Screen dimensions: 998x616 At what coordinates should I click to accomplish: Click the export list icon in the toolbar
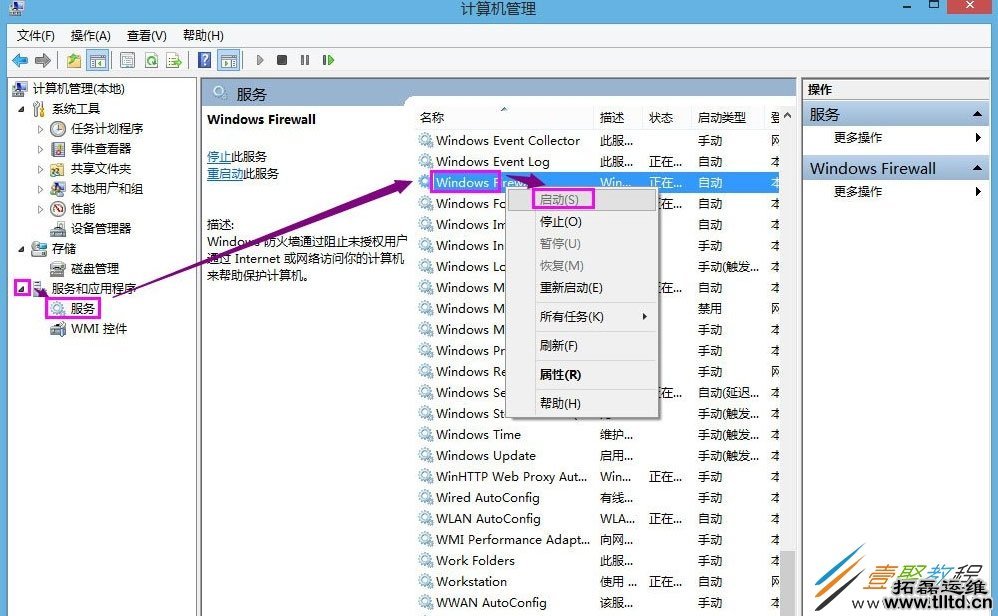tap(175, 60)
